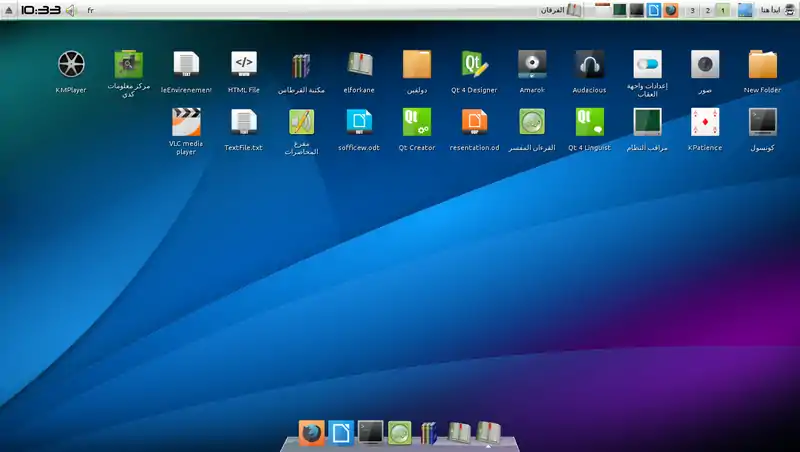
Task: Launch VLC media player
Action: (186, 123)
